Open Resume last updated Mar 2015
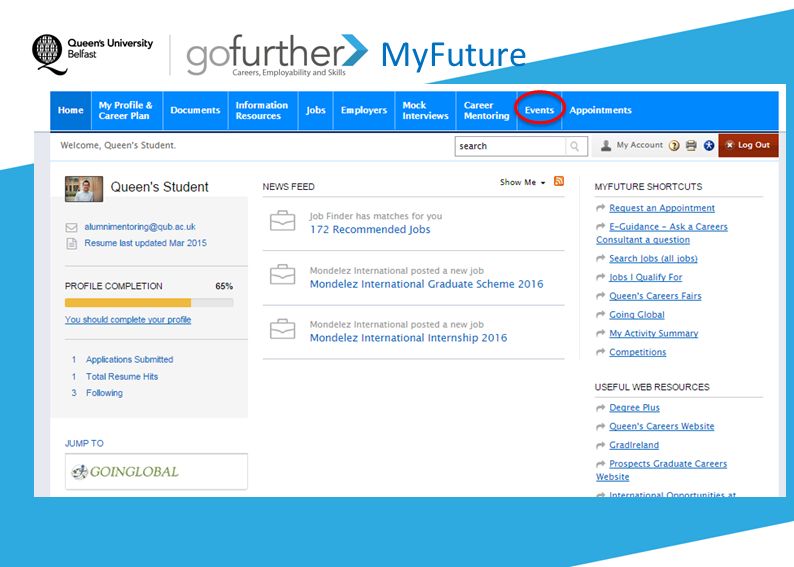Viewport: 794px width, 567px height. coord(145,243)
